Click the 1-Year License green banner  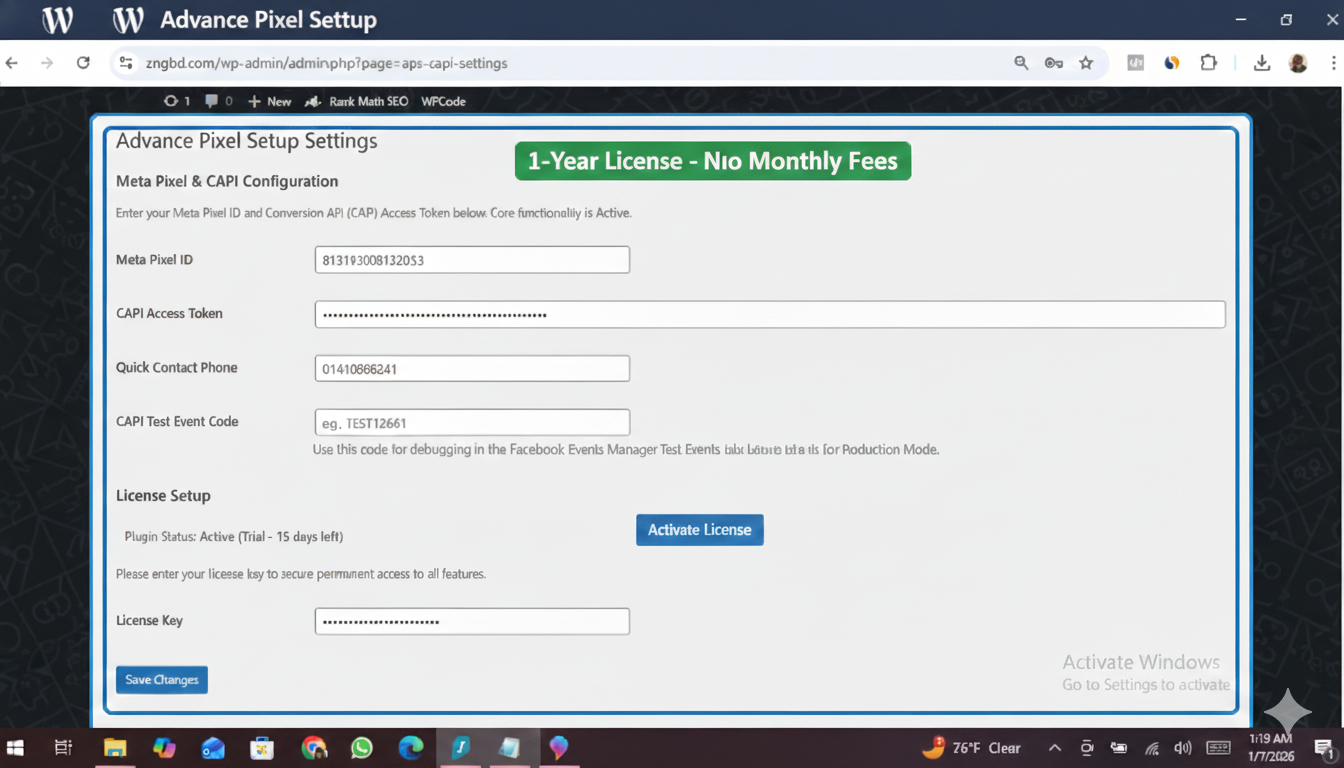click(713, 161)
